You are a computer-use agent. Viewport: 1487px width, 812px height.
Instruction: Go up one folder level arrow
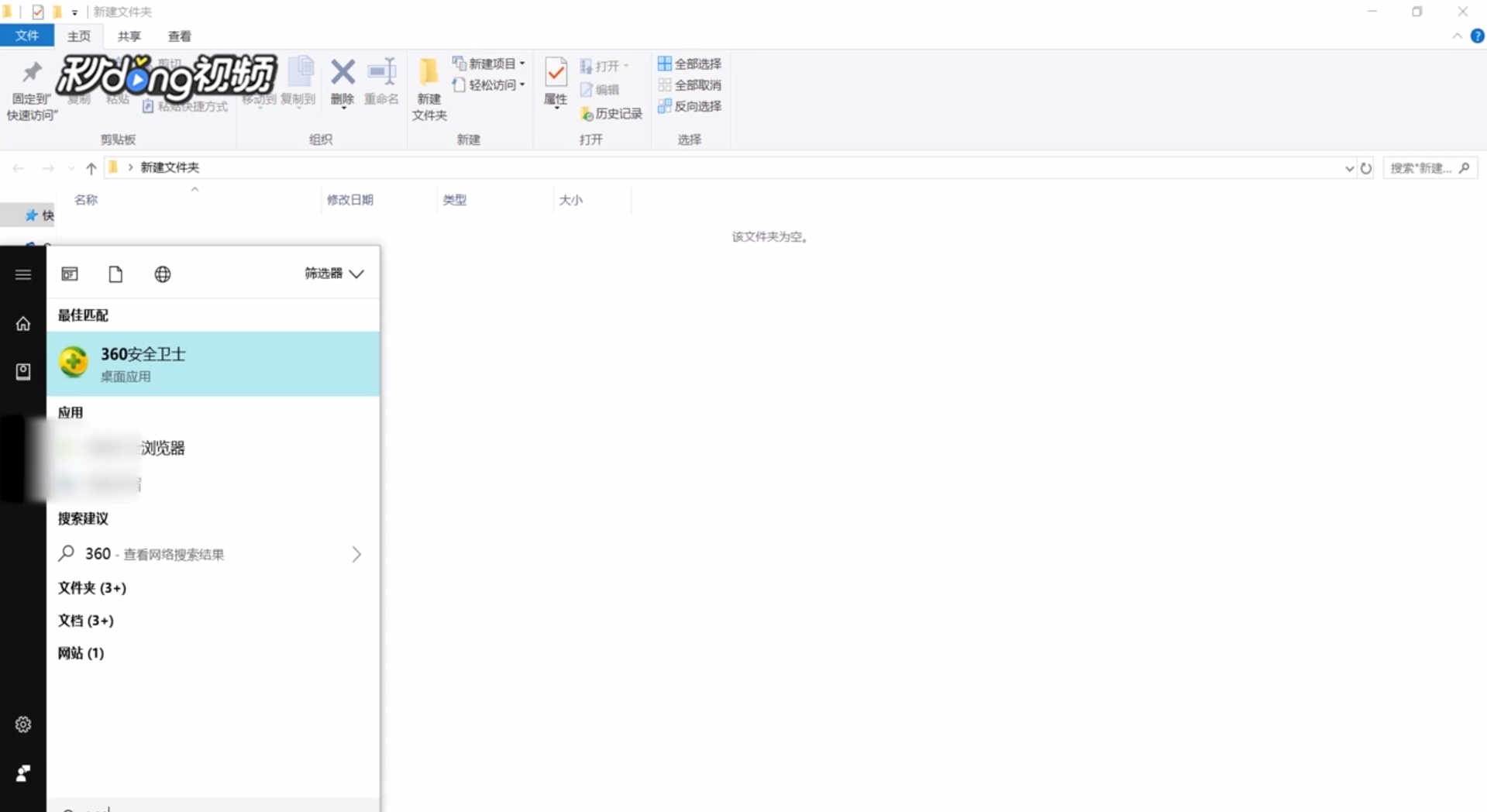(x=91, y=168)
